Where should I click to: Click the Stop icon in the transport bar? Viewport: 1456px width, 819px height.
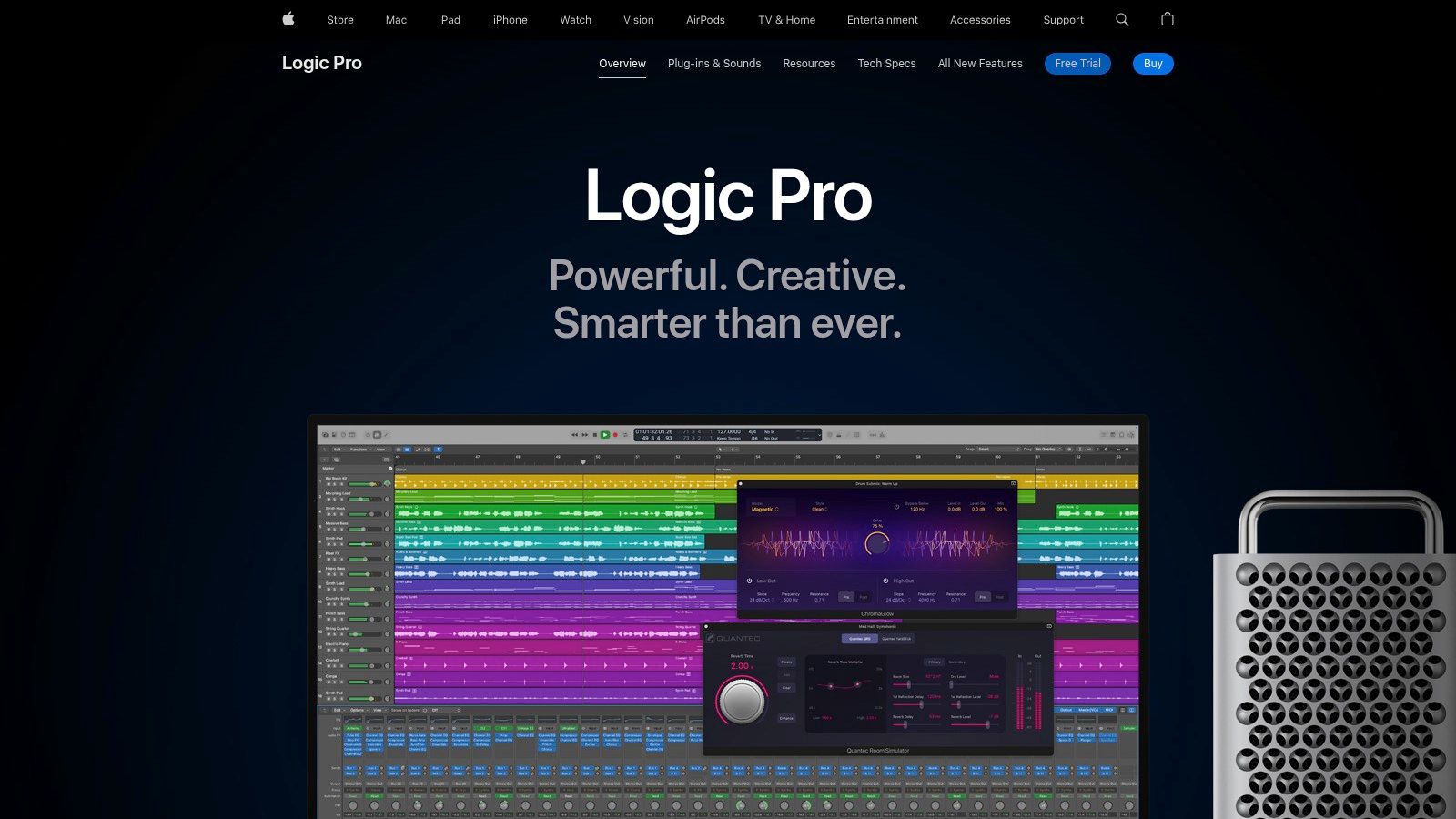(594, 435)
